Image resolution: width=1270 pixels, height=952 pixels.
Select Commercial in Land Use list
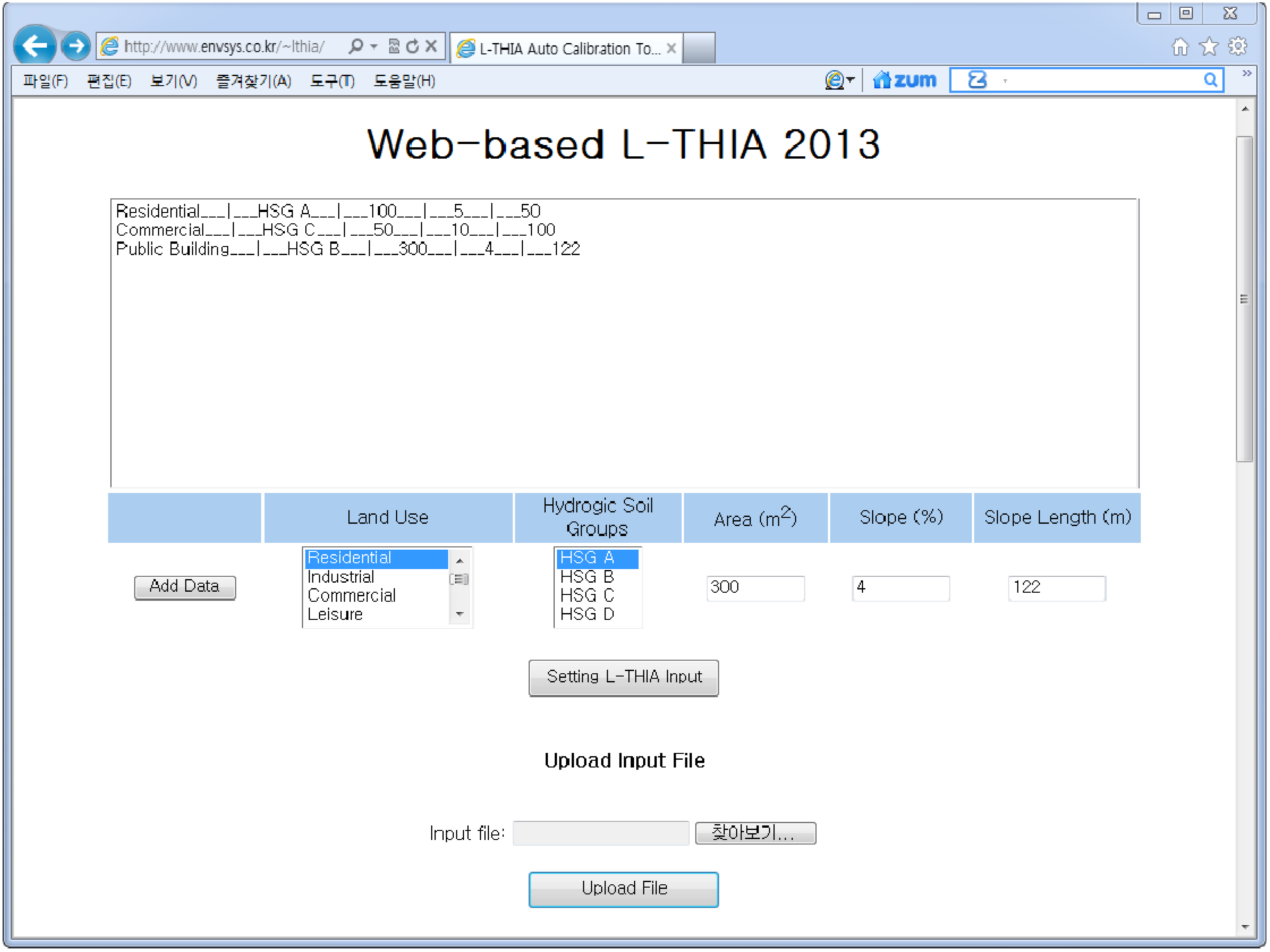pos(351,596)
